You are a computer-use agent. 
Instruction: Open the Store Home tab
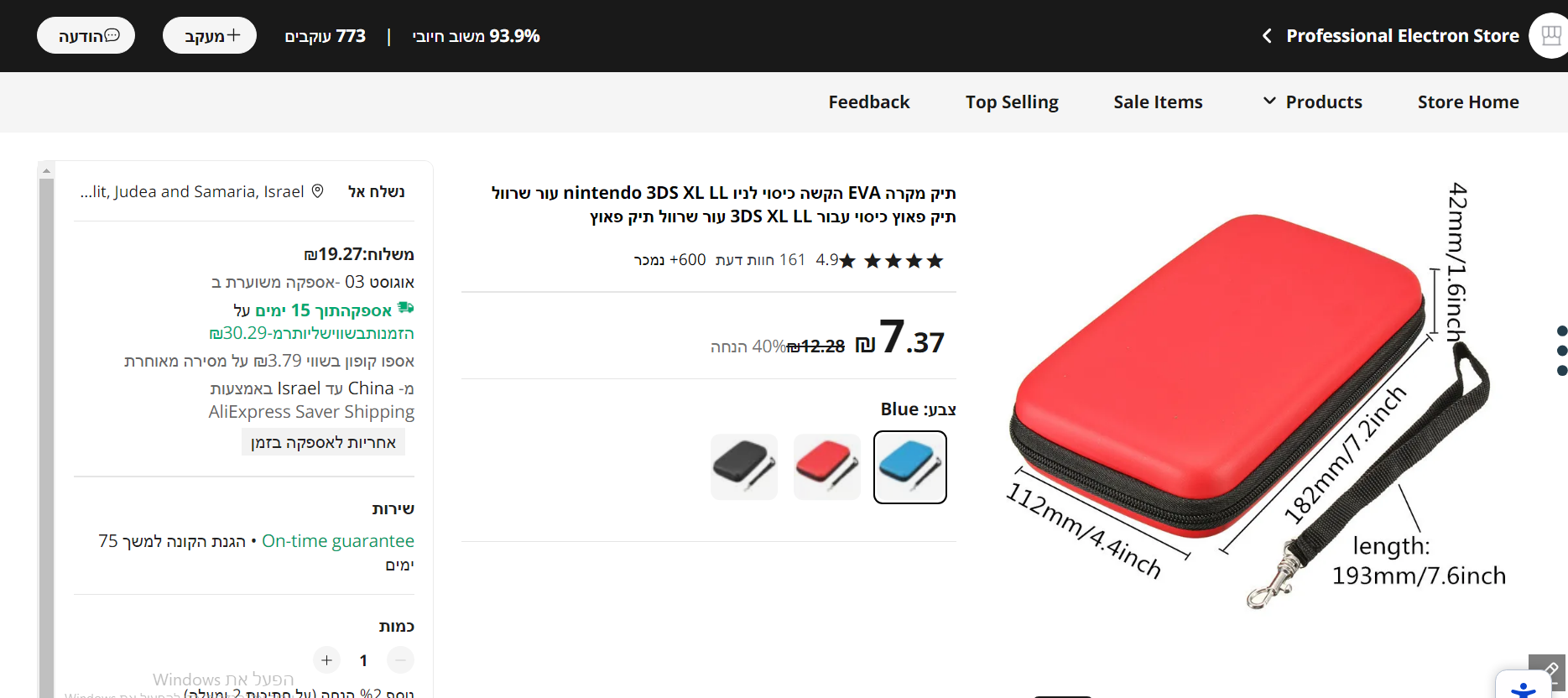click(1468, 102)
